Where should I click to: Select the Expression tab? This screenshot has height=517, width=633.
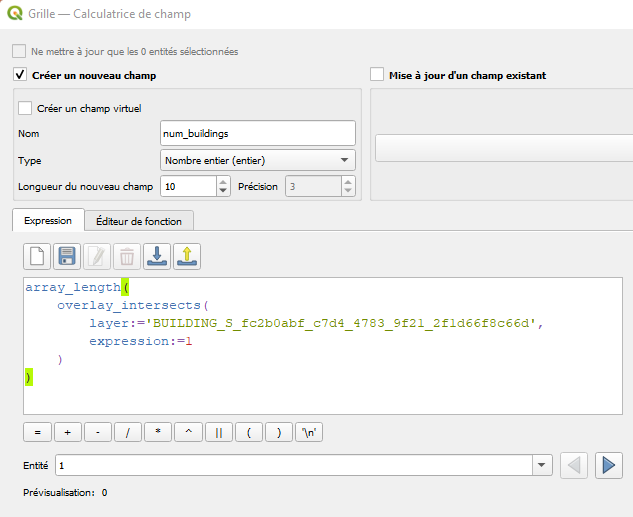coord(48,221)
